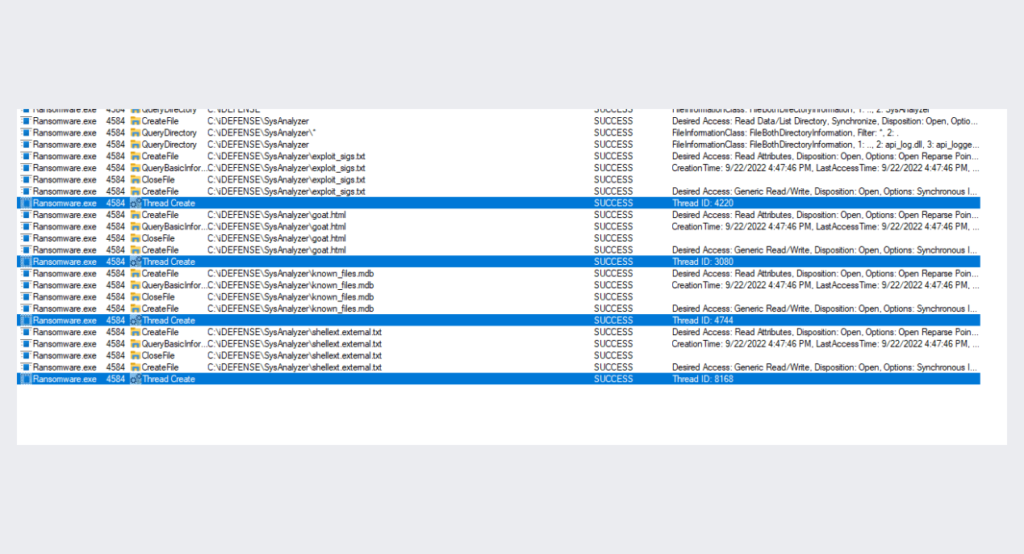Click the 'Thread ID: 8168' detail cell
The width and height of the screenshot is (1024, 554).
pos(703,379)
